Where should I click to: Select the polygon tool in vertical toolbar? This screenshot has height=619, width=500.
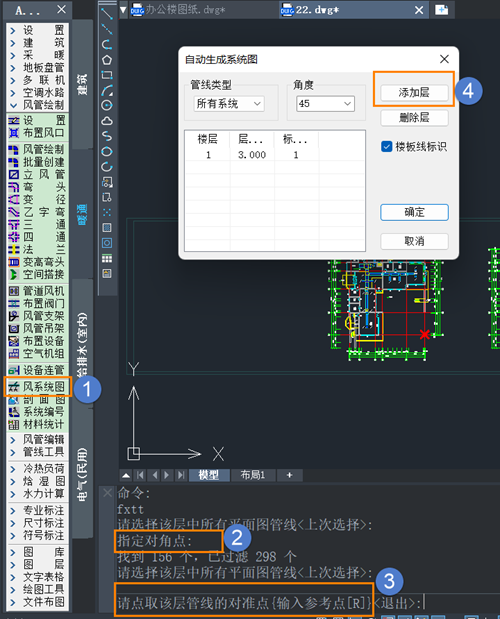107,60
